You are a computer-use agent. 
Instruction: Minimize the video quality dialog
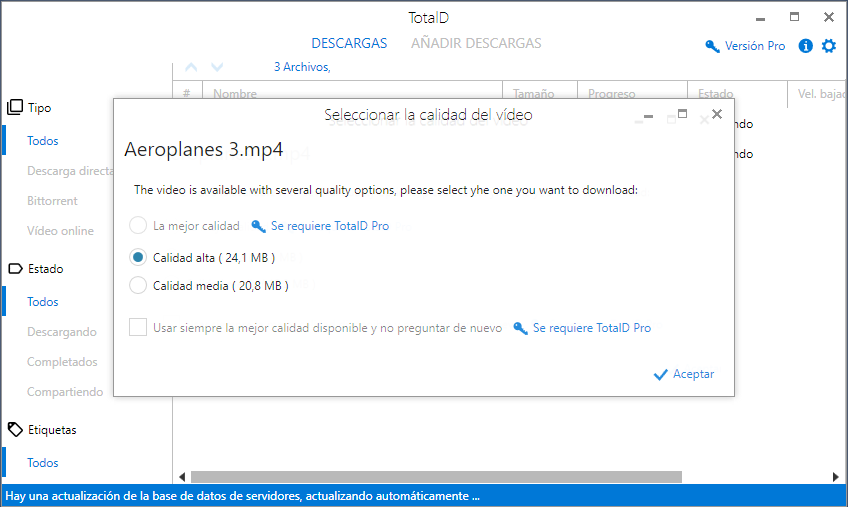648,116
